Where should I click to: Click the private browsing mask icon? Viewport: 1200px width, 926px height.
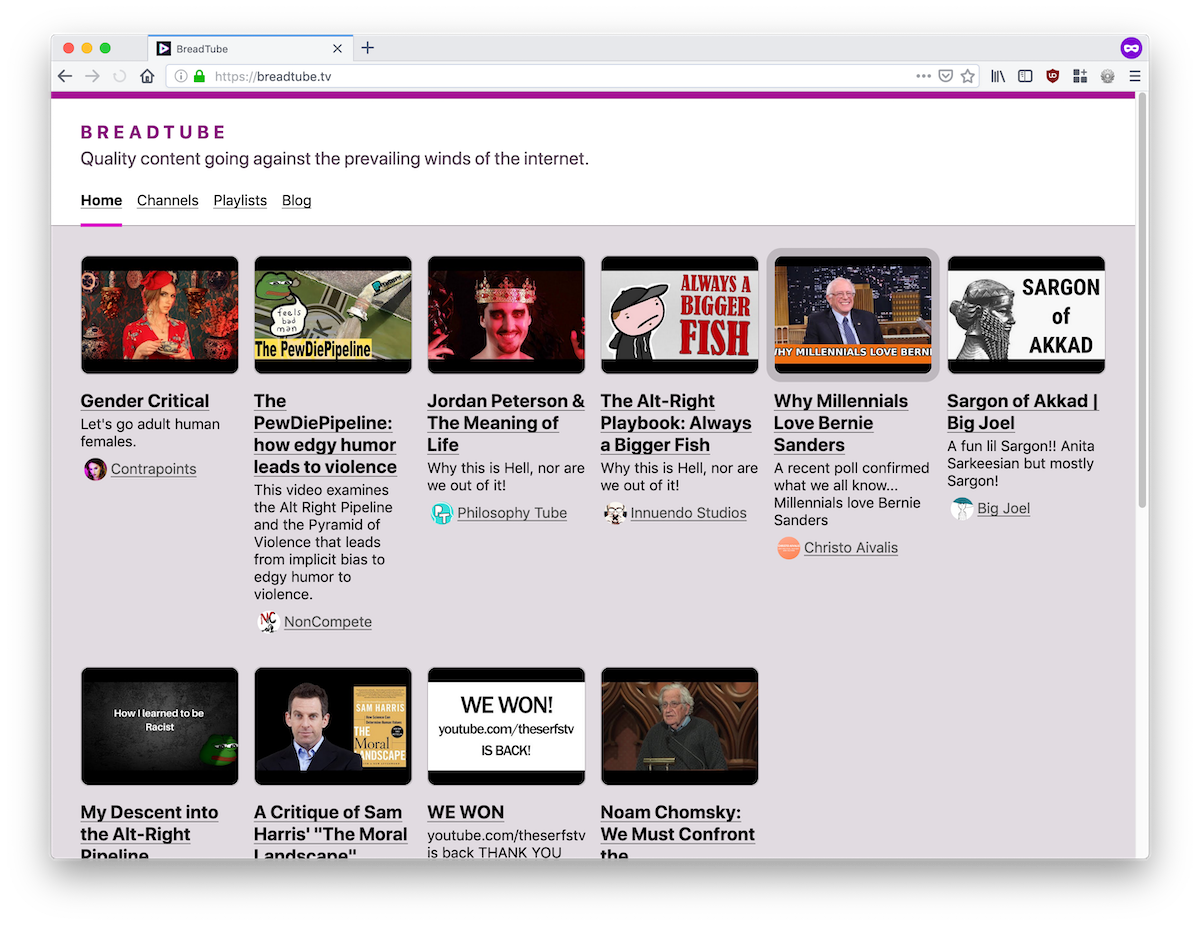click(x=1130, y=48)
